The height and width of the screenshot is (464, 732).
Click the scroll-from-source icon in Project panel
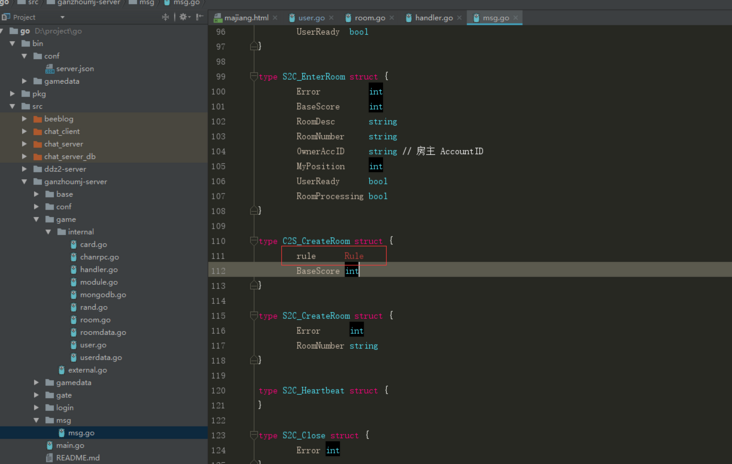tap(165, 17)
